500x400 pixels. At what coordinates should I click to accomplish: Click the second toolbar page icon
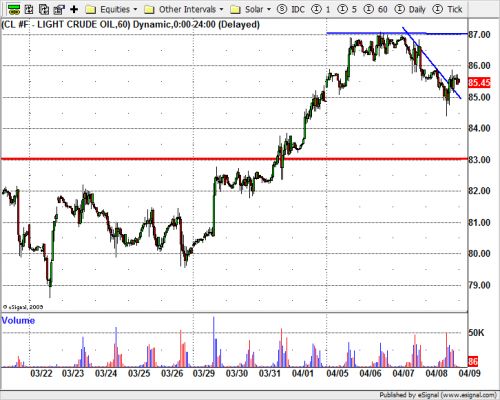coord(29,9)
